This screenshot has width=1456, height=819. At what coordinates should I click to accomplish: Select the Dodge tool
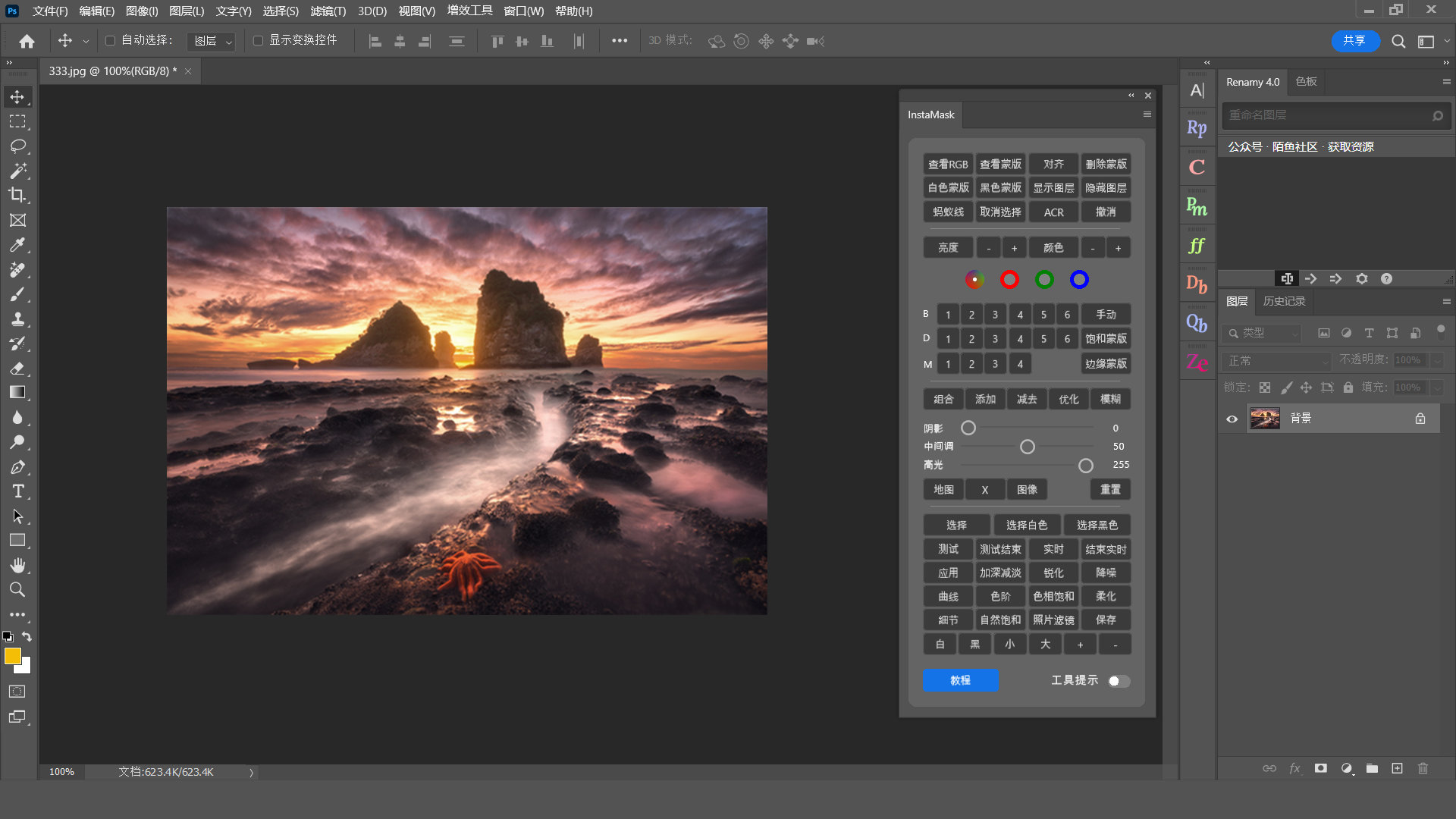(x=17, y=442)
